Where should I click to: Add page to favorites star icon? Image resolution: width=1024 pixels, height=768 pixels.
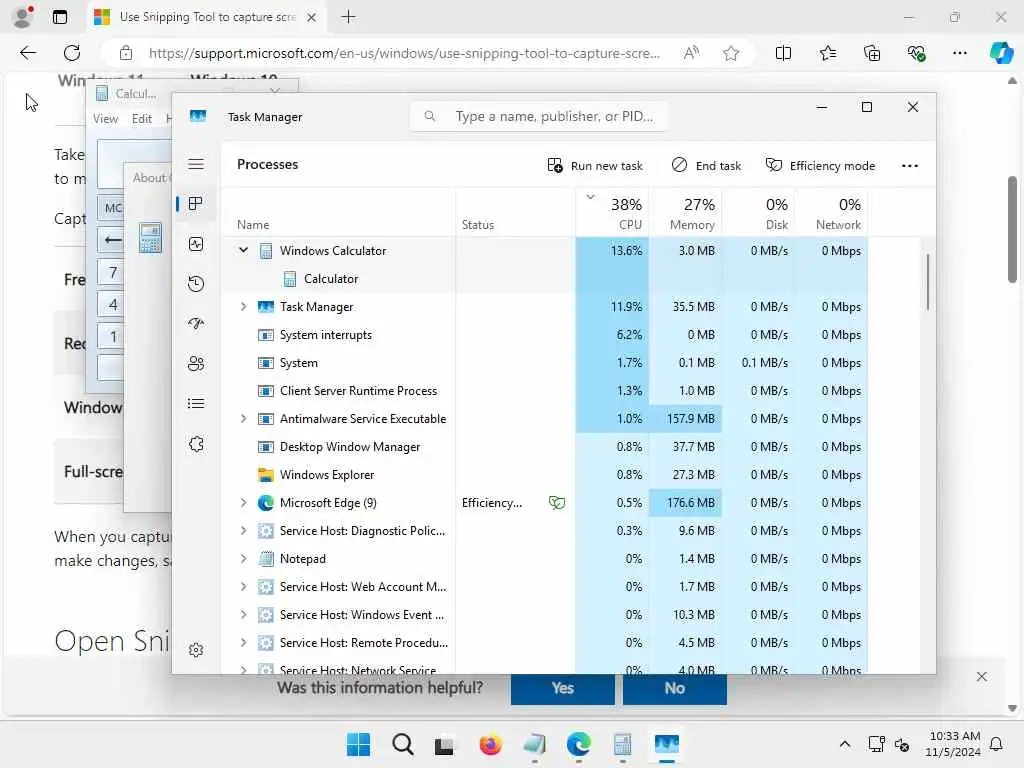[x=731, y=53]
